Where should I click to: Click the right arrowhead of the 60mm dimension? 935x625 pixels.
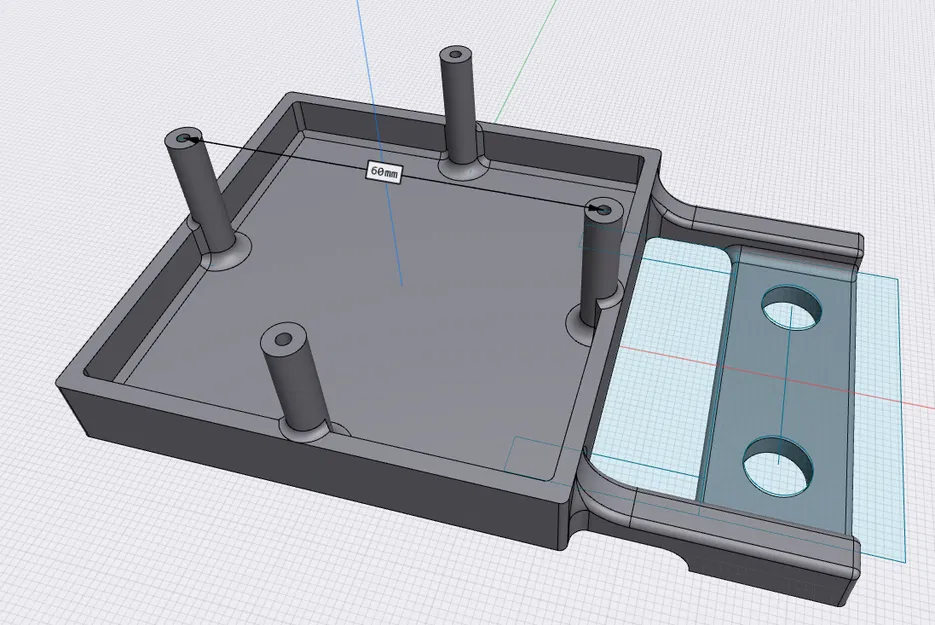tap(596, 208)
